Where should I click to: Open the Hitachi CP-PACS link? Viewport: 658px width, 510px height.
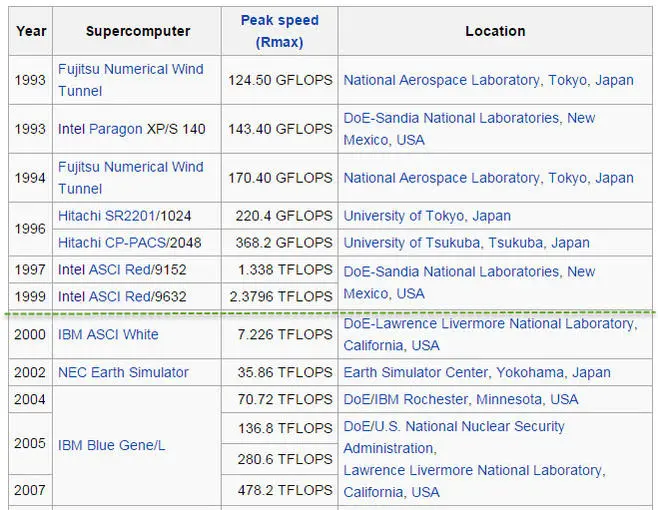tap(112, 243)
